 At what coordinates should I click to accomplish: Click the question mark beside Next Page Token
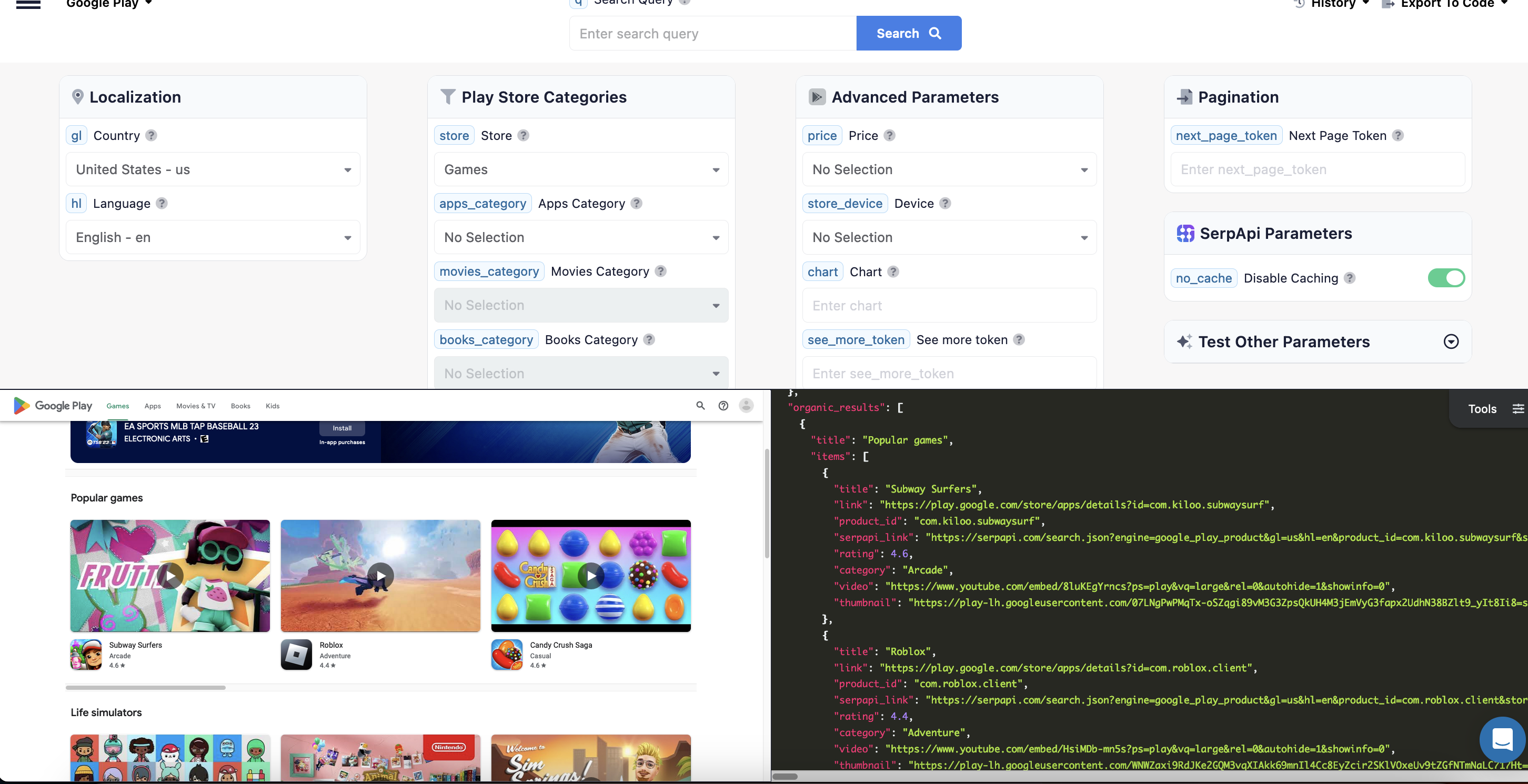[1399, 135]
